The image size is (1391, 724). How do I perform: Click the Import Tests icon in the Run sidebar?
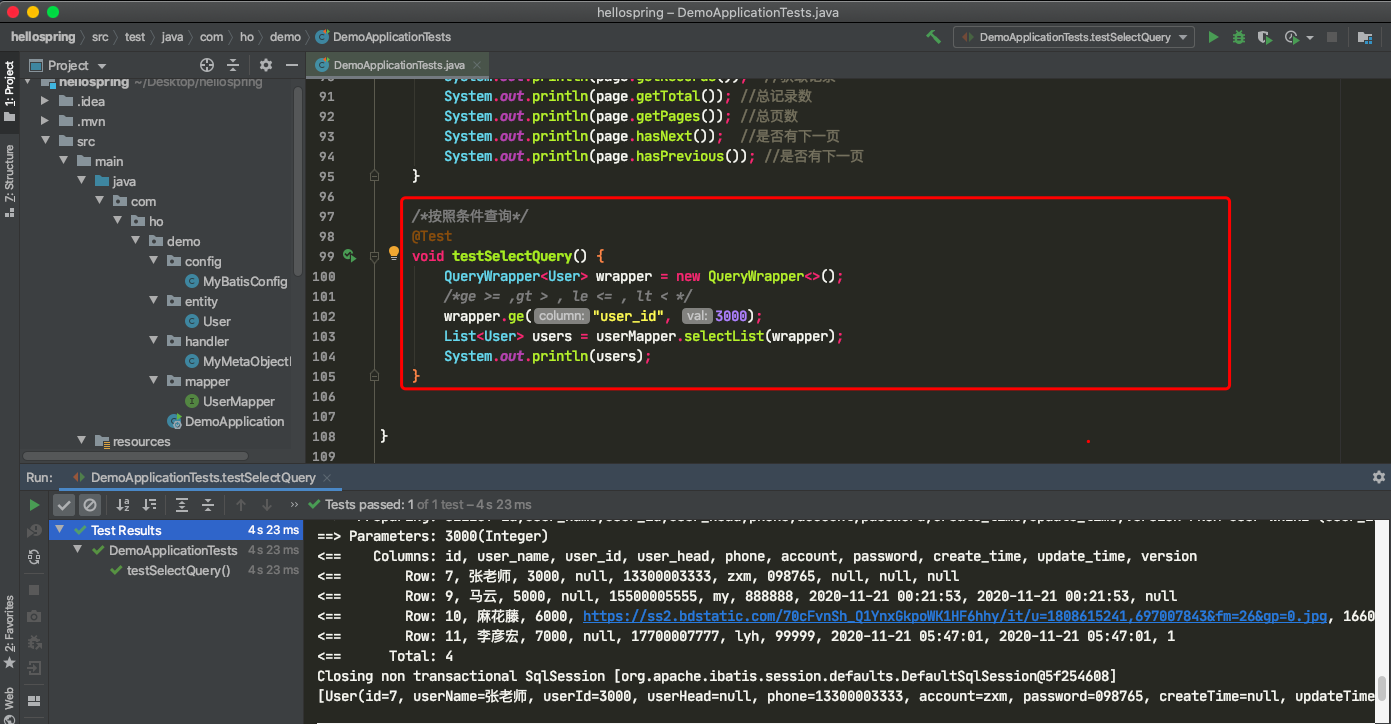click(x=34, y=667)
